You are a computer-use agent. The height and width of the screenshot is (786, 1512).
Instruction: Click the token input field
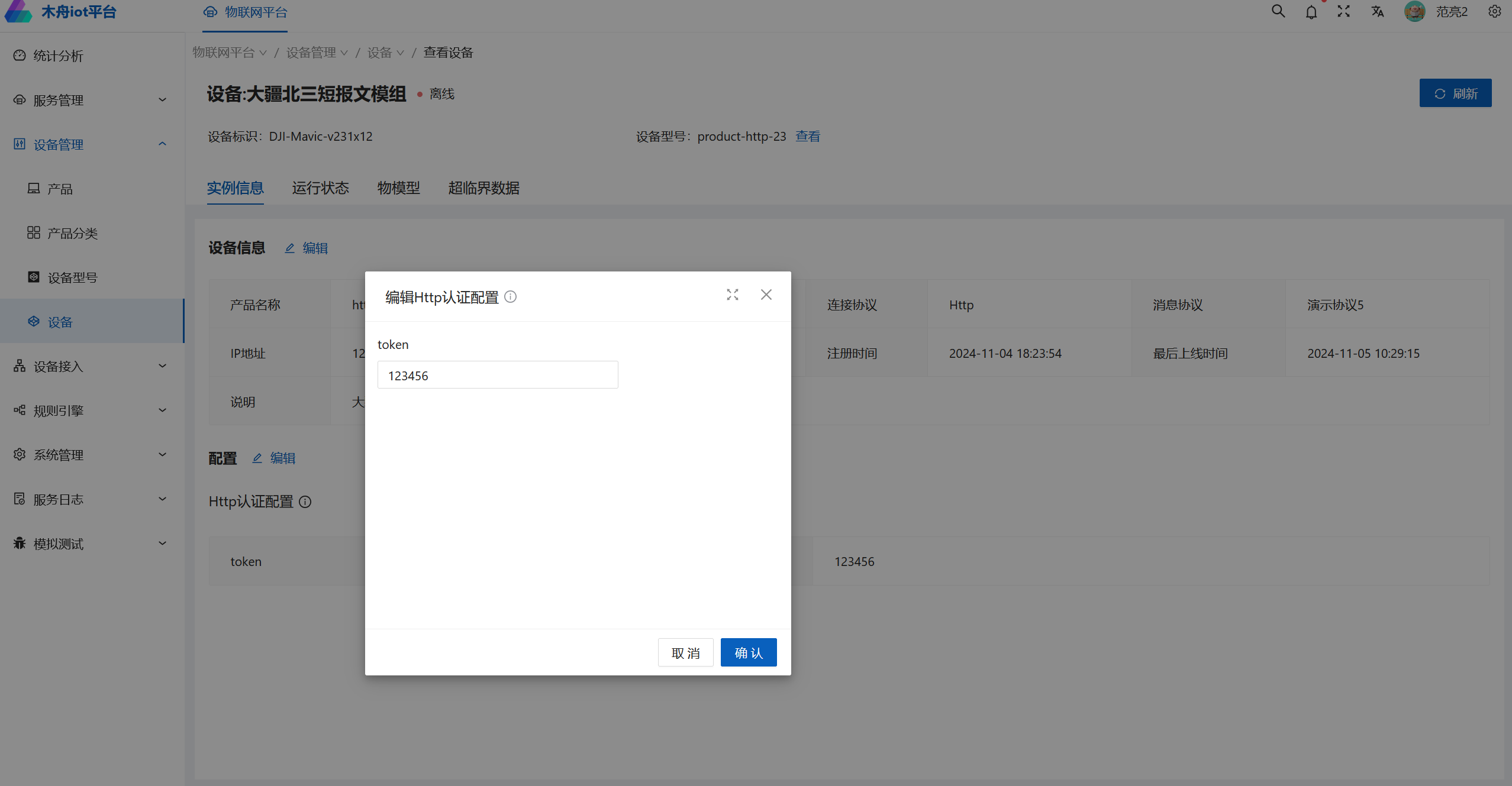coord(497,375)
